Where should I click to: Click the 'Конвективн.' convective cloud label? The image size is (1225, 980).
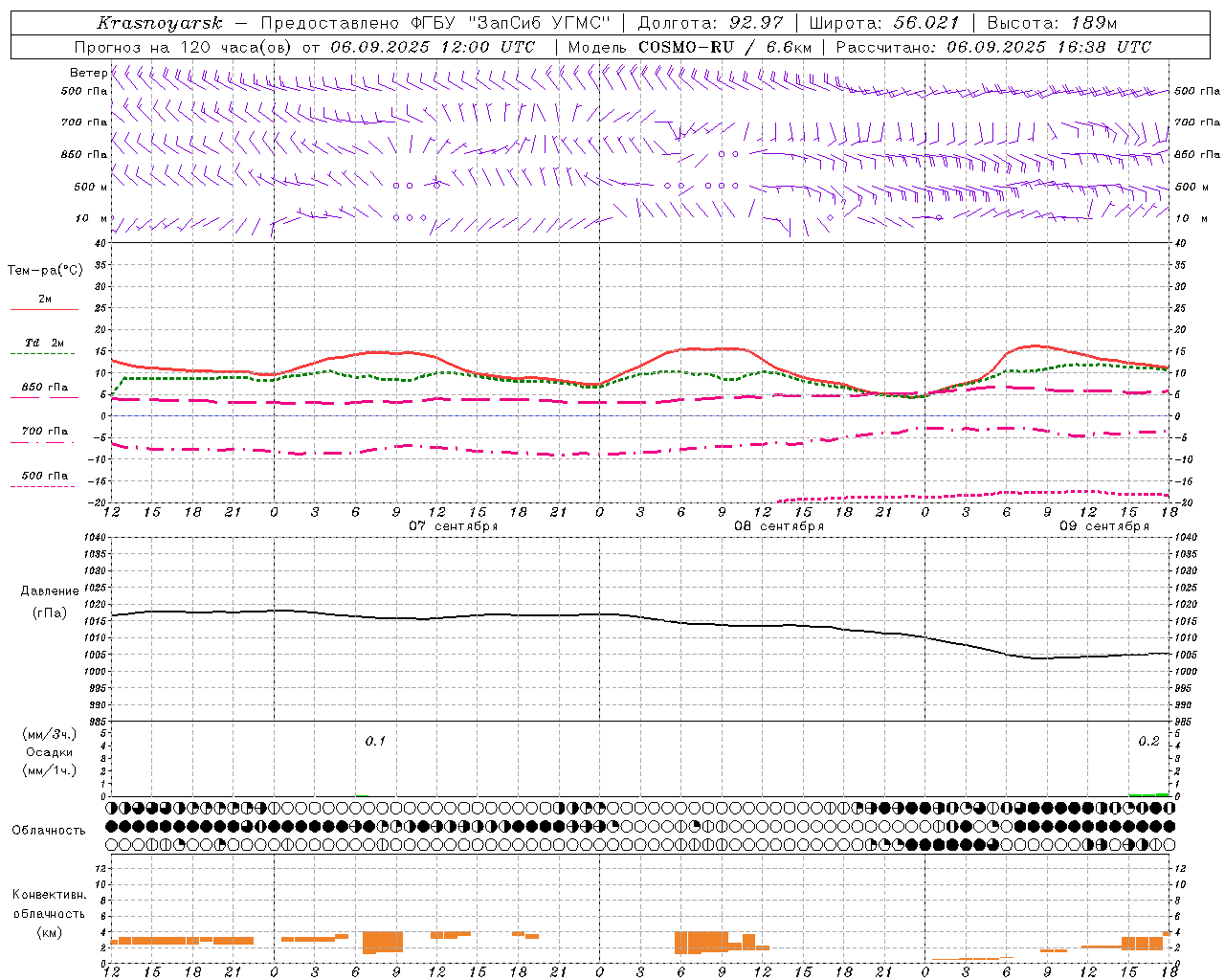click(50, 895)
